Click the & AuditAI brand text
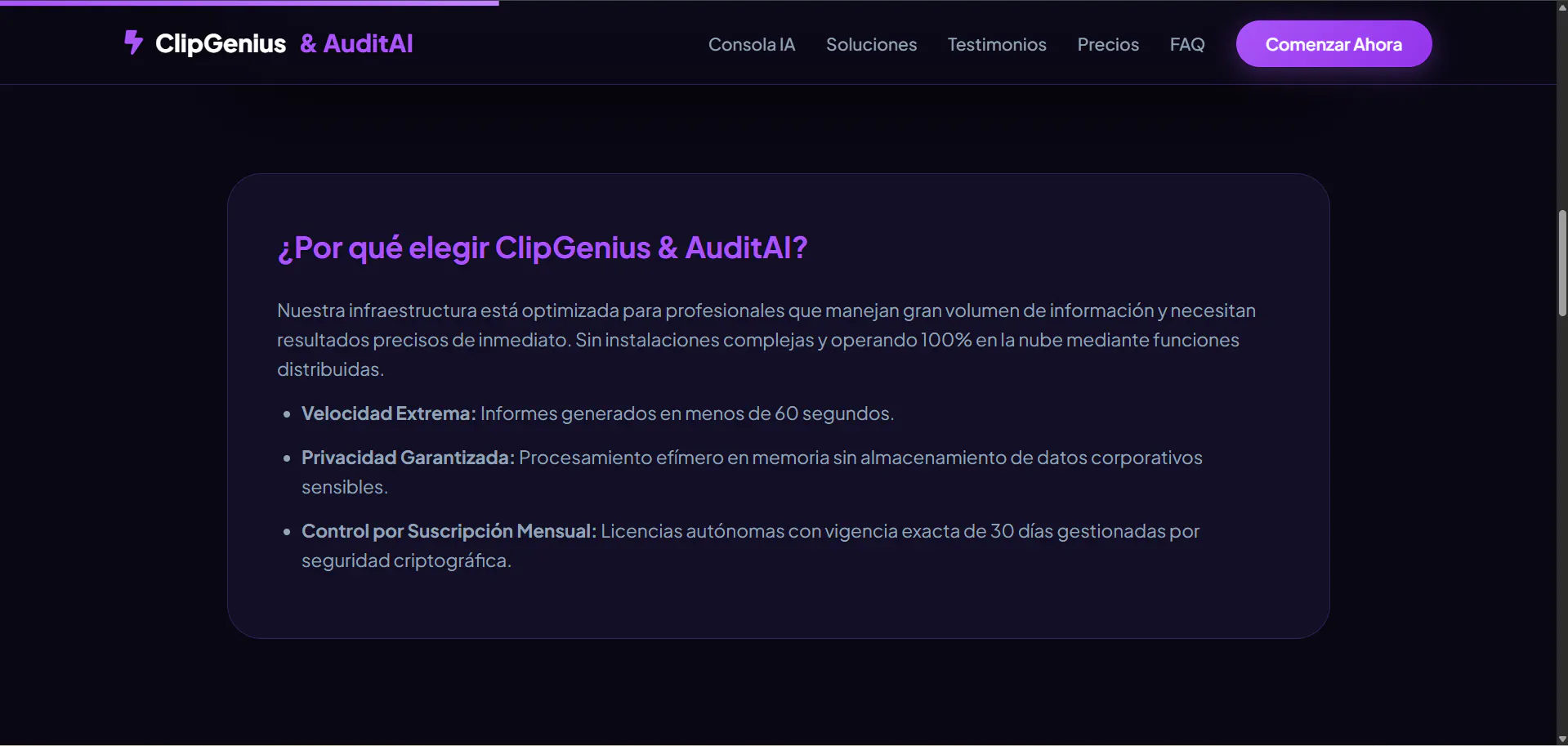1568x746 pixels. pos(356,43)
